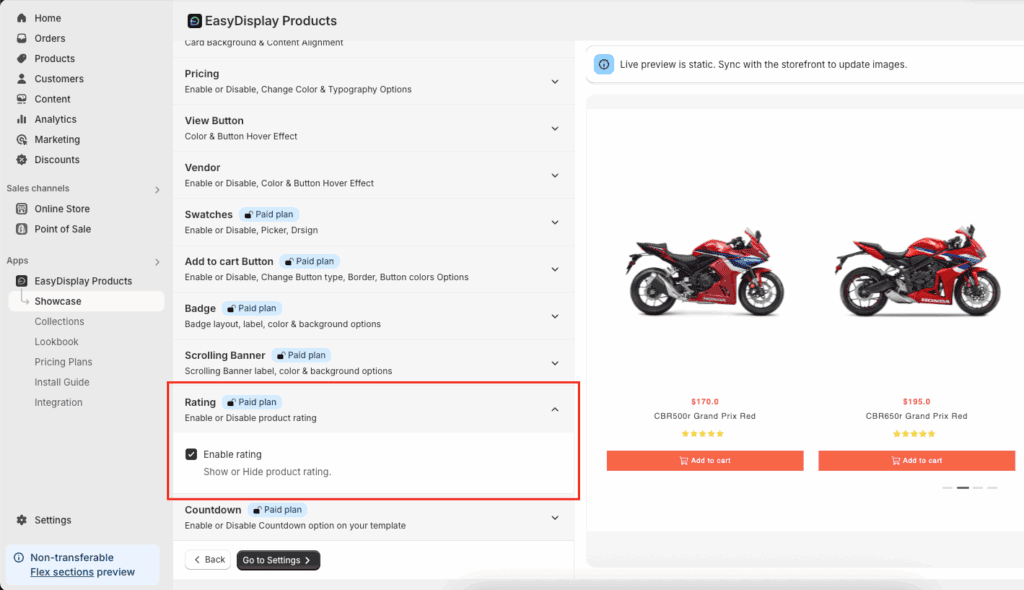The height and width of the screenshot is (590, 1024).
Task: Collapse the Rating section chevron
Action: pyautogui.click(x=555, y=409)
